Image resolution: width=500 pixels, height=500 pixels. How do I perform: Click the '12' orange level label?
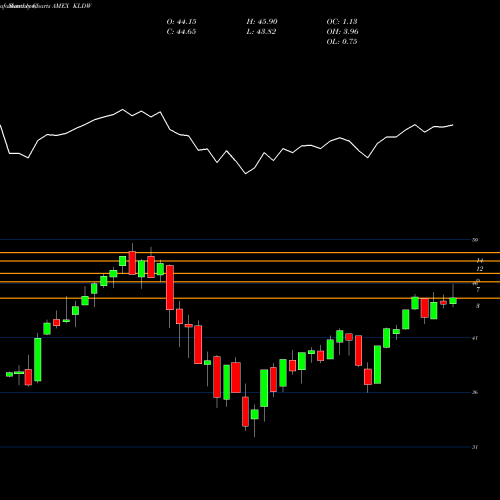480,269
